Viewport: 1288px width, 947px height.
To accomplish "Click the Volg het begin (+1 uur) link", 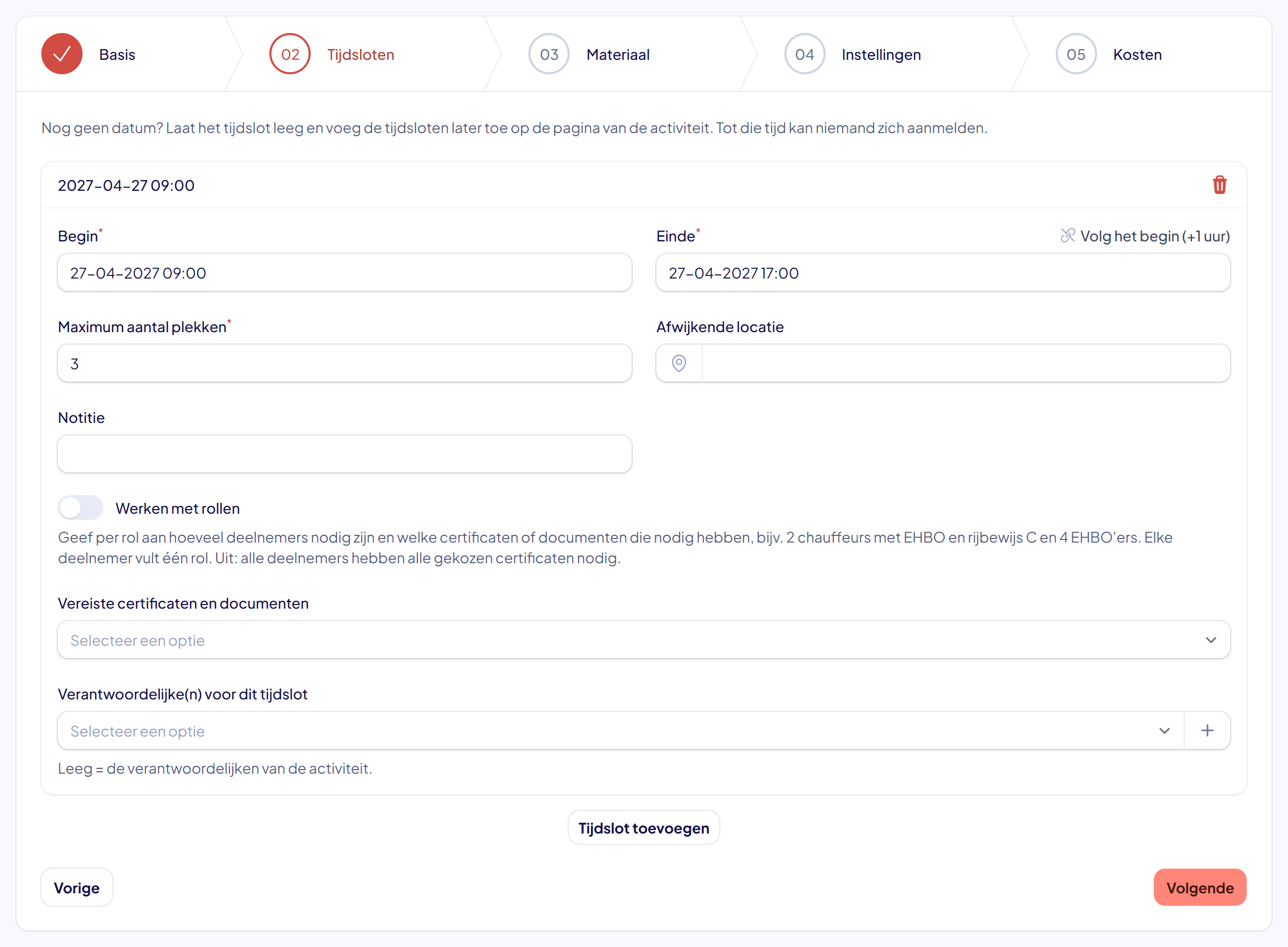I will 1155,236.
